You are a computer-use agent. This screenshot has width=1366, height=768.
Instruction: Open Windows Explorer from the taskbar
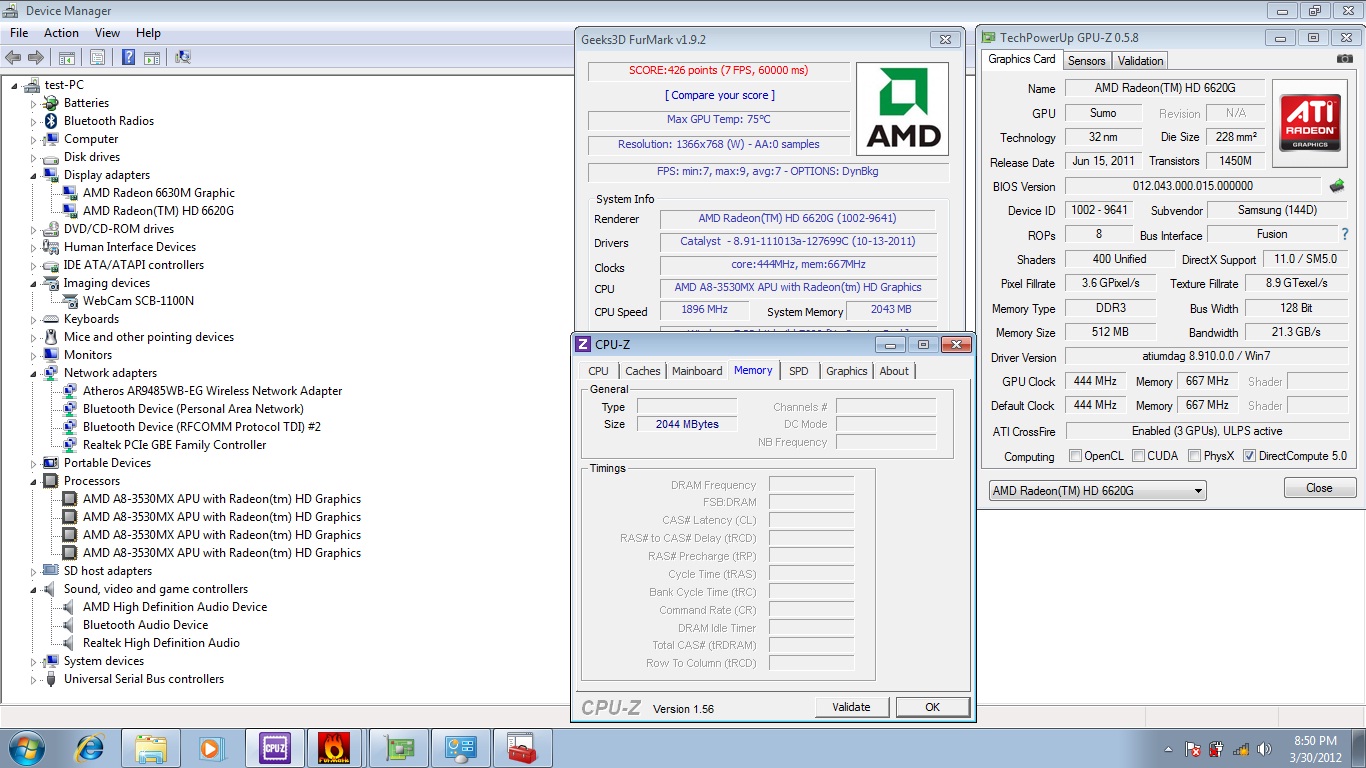151,747
